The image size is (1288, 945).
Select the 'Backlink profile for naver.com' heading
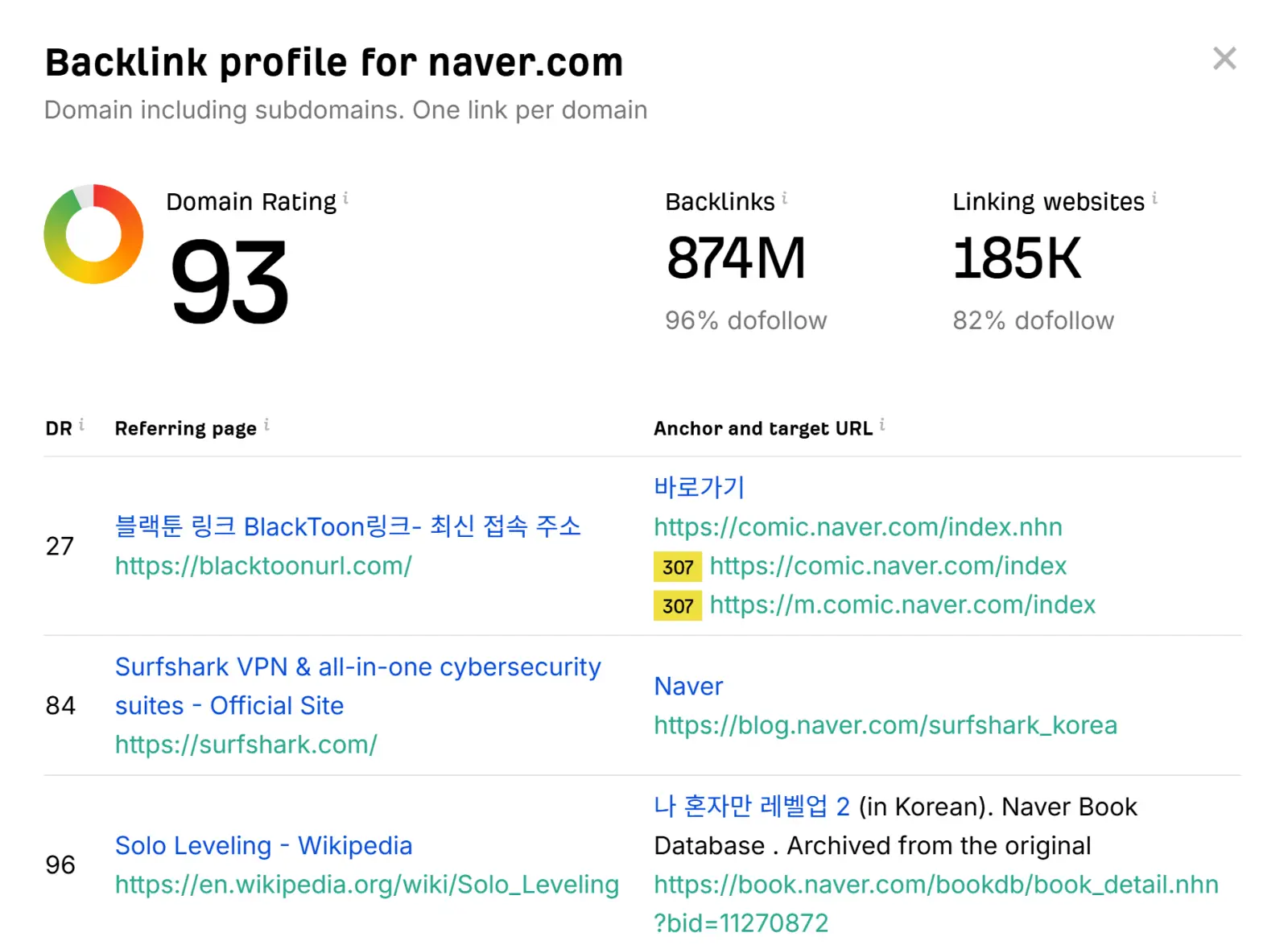click(x=334, y=63)
